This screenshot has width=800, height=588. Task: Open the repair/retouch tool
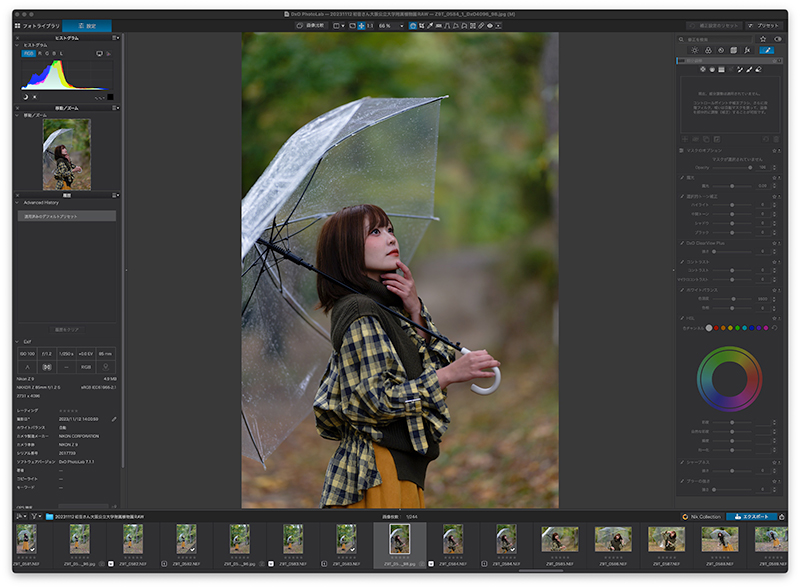click(x=481, y=26)
